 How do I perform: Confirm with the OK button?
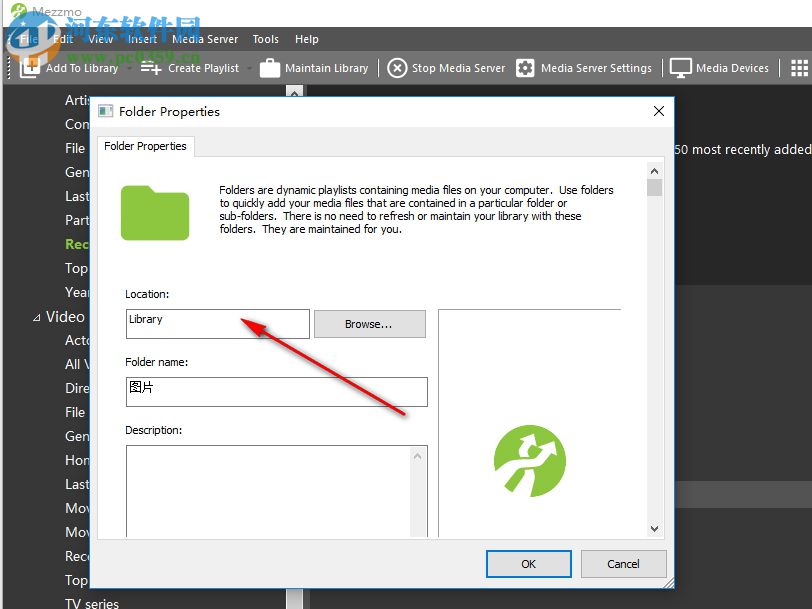click(529, 563)
